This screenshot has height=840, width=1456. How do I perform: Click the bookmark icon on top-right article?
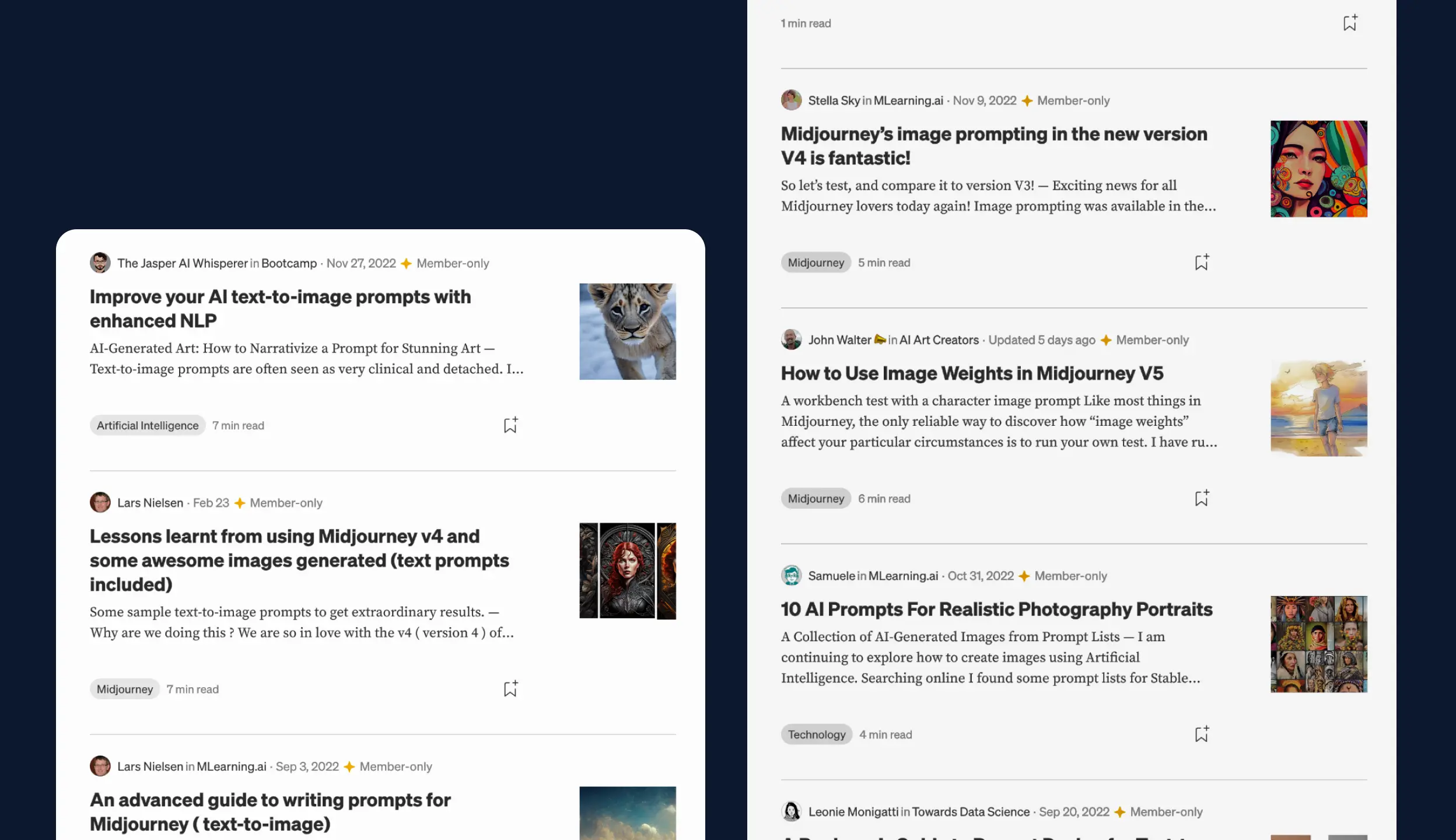click(1350, 22)
